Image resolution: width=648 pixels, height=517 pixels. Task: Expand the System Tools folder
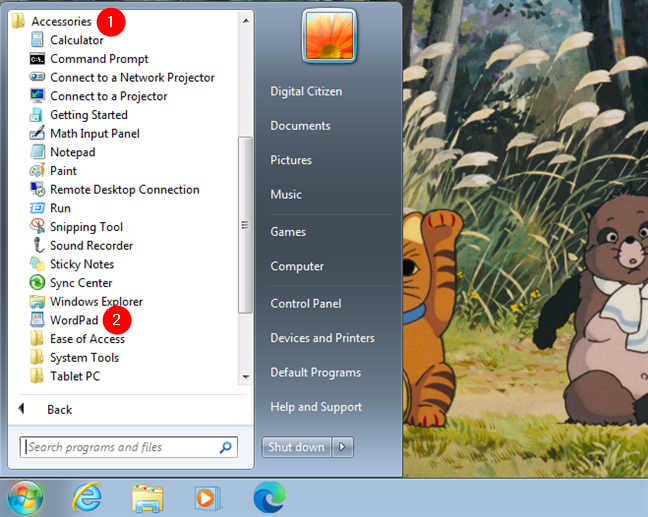point(75,357)
